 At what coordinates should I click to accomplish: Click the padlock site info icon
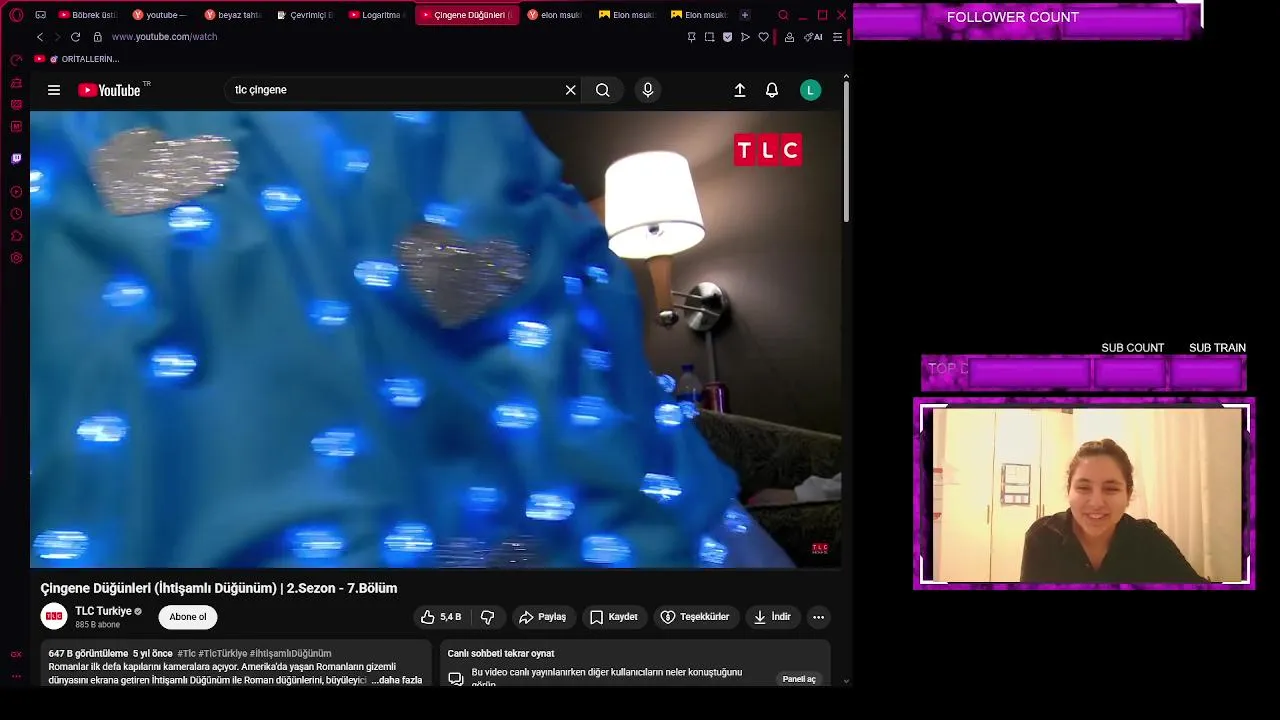(97, 37)
